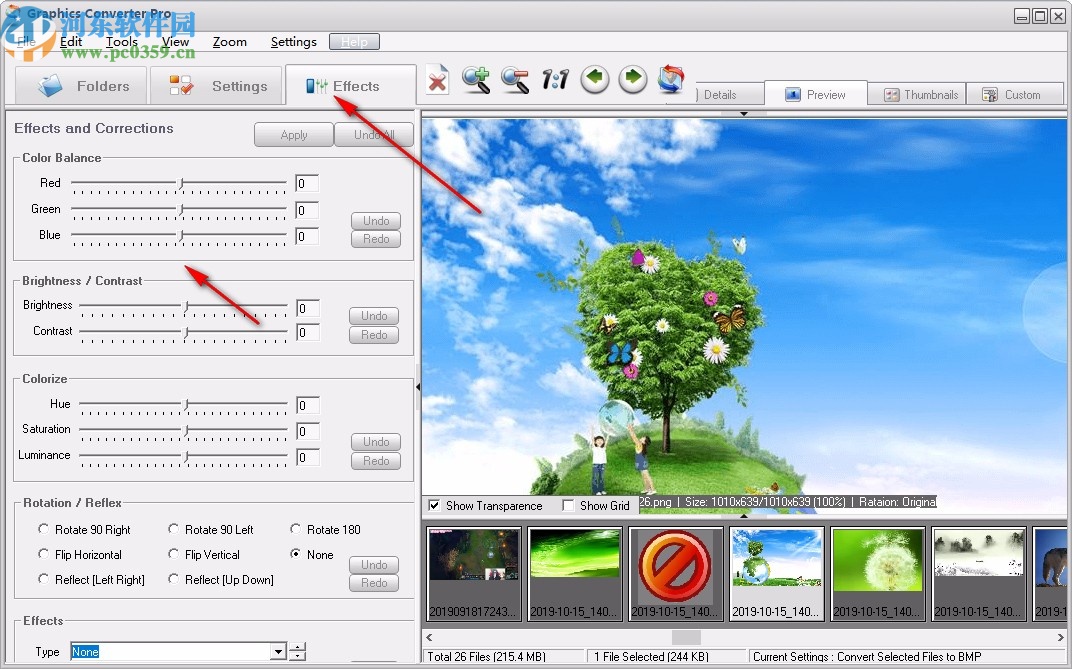Go to previous image with green back arrow
Image resolution: width=1072 pixels, height=669 pixels.
pyautogui.click(x=594, y=78)
